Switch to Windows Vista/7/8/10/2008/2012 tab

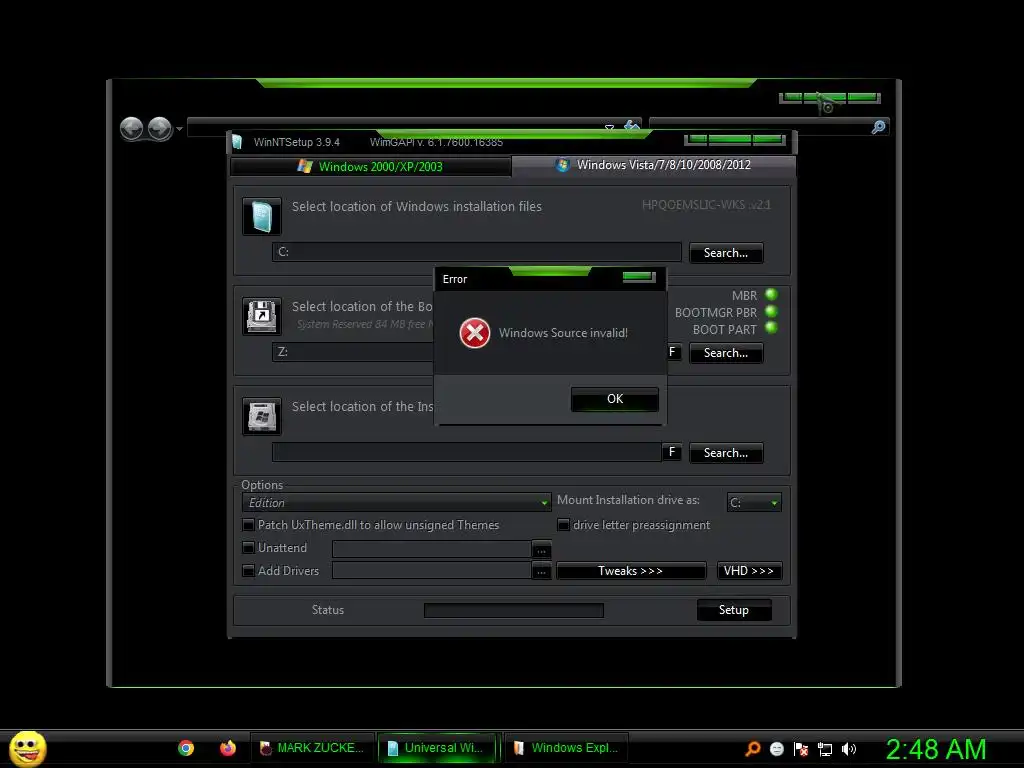tap(654, 165)
